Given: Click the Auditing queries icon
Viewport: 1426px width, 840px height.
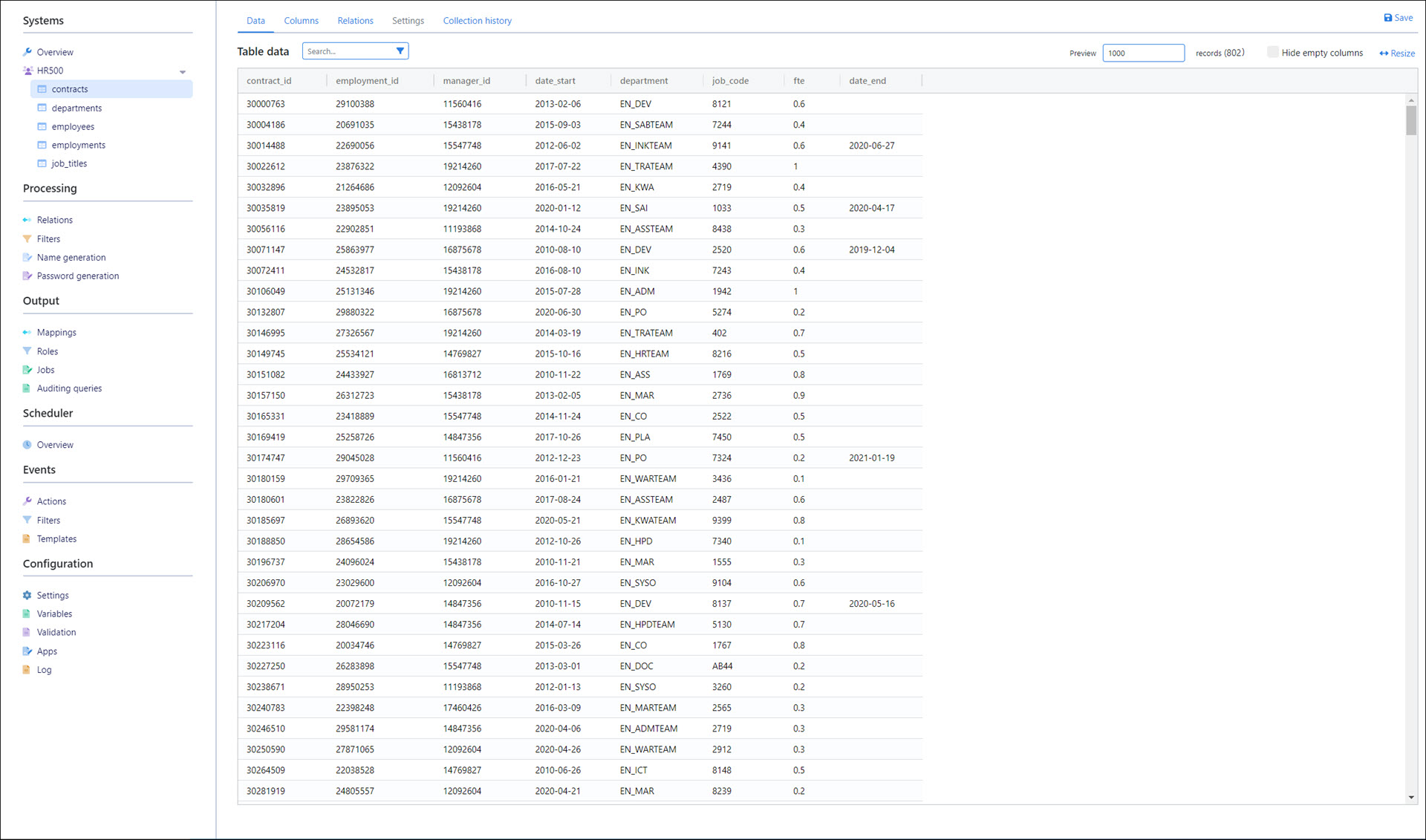Looking at the screenshot, I should tap(27, 388).
